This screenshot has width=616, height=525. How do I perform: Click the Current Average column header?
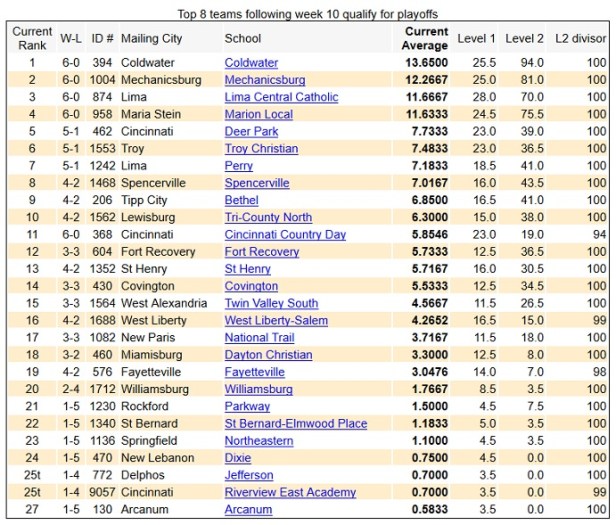tap(426, 38)
